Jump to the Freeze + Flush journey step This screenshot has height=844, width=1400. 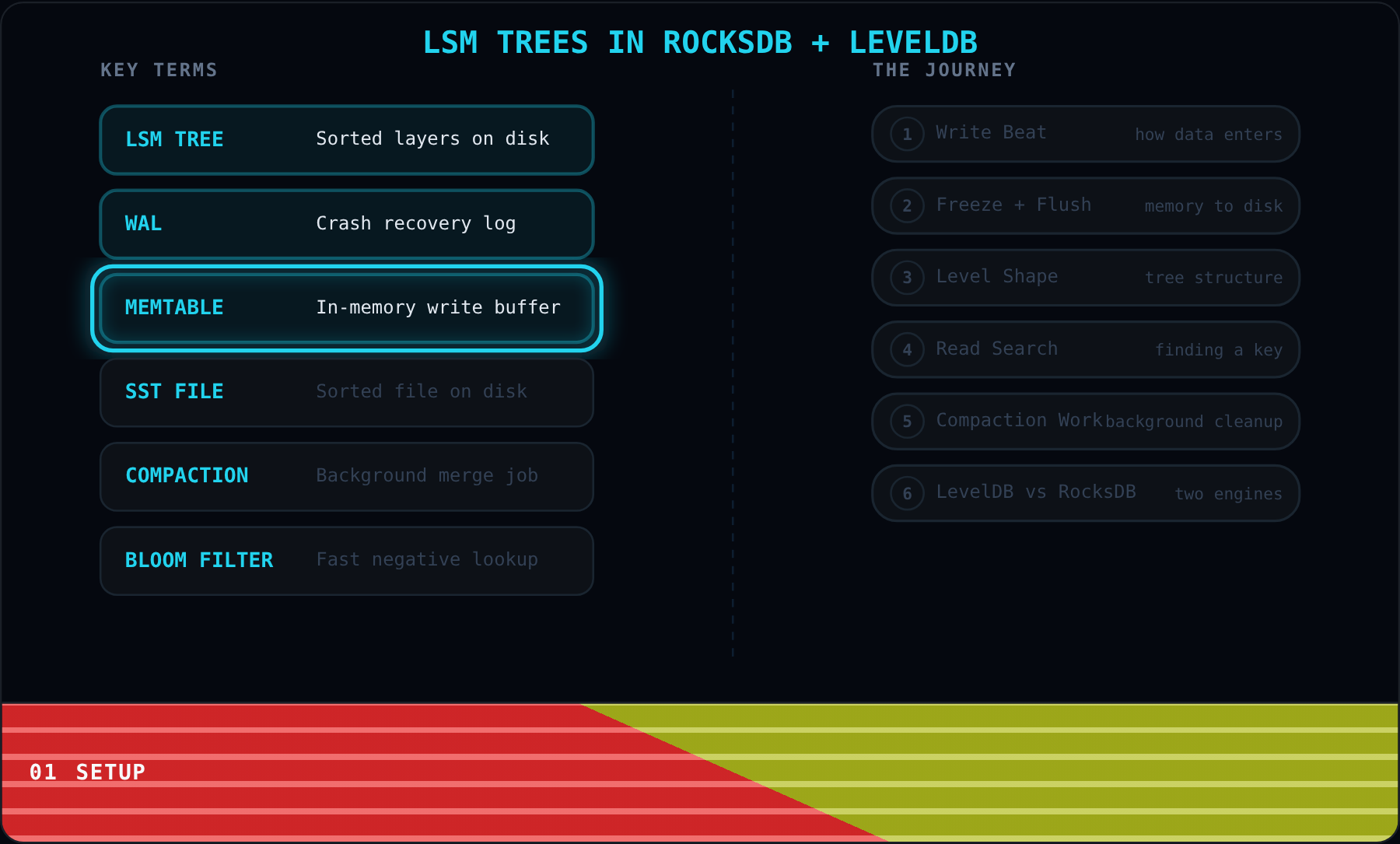click(x=1086, y=205)
